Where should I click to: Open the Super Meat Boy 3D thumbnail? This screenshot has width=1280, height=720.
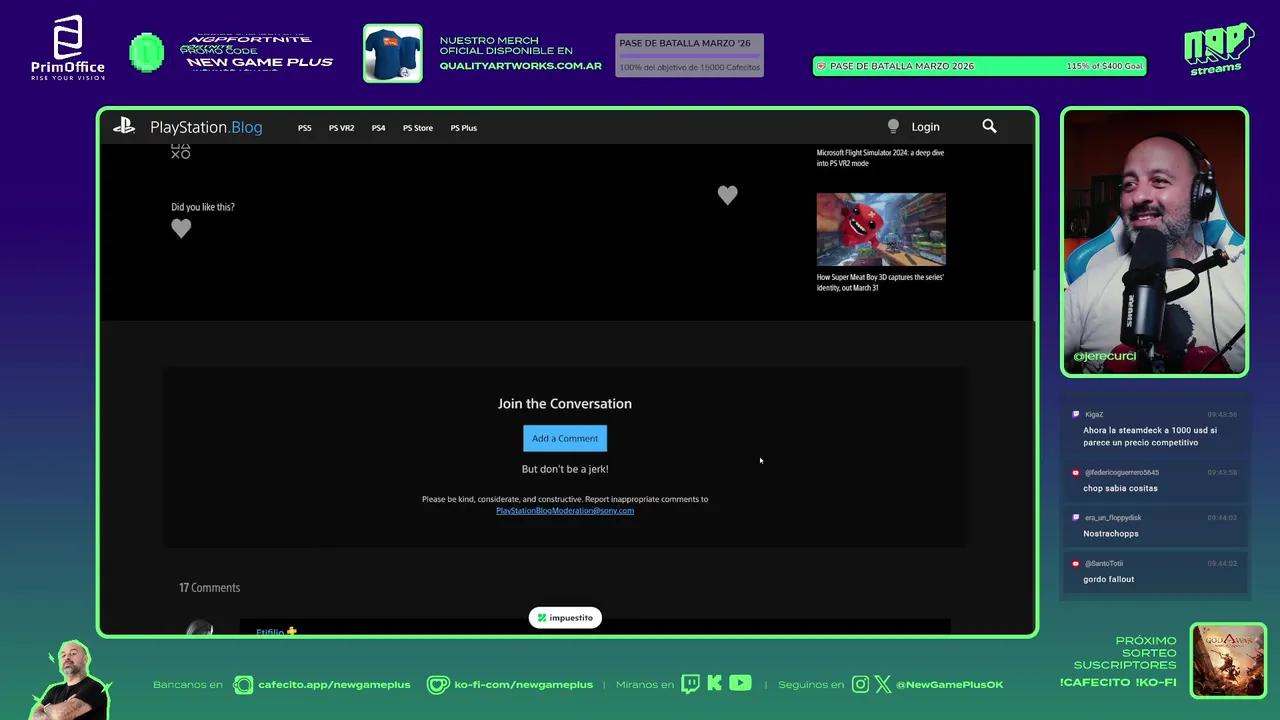click(881, 229)
